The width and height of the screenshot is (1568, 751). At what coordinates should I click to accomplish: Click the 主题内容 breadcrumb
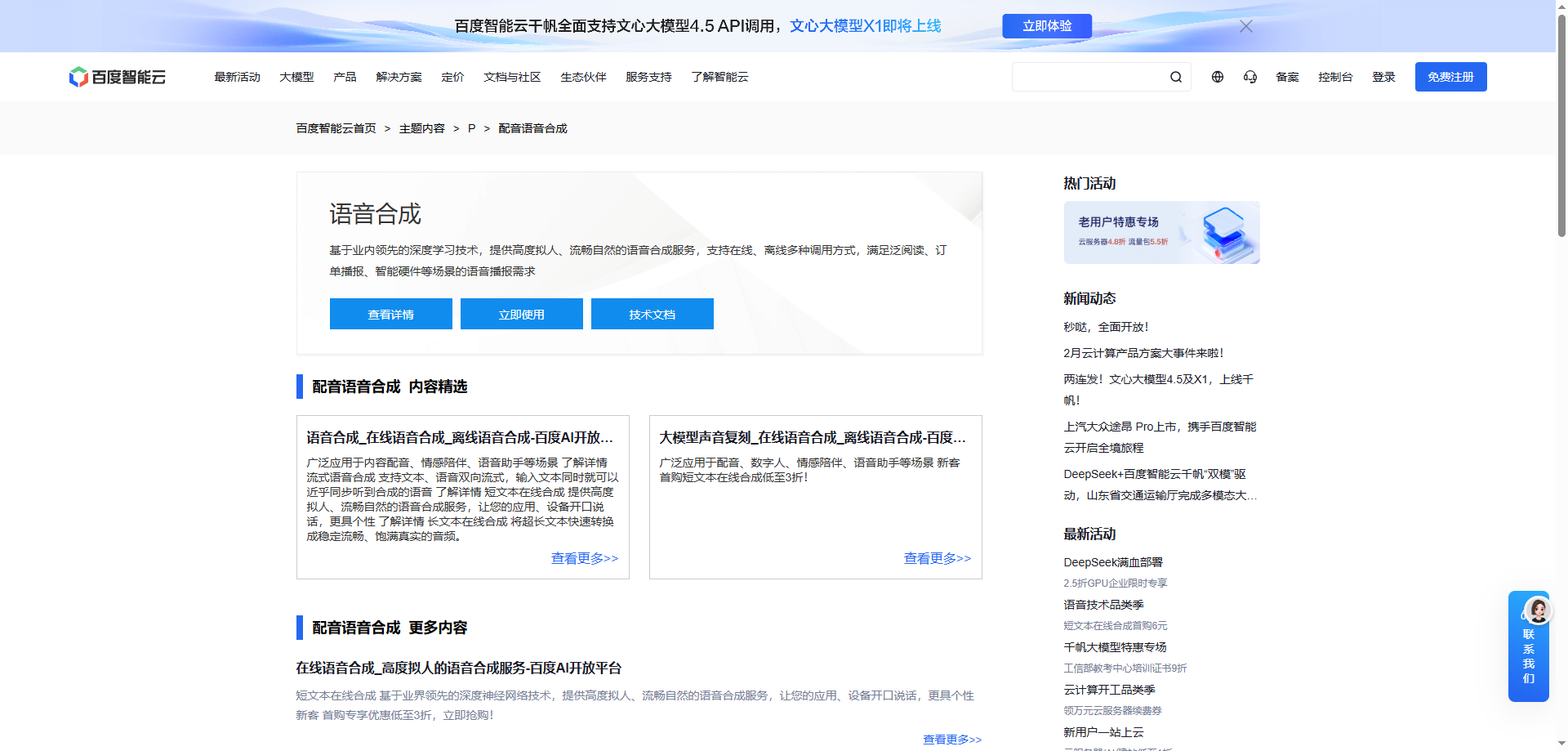[x=422, y=128]
